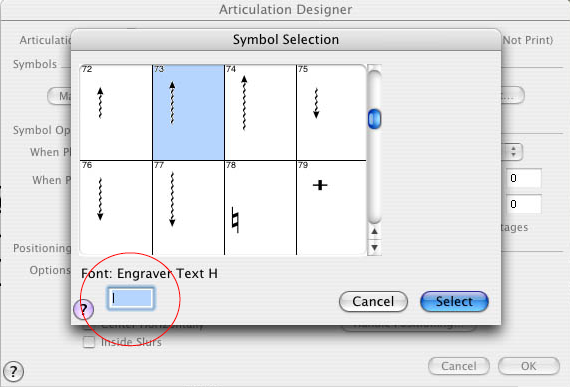Click the scroll up arrow of symbol list
This screenshot has width=570, height=387.
point(374,231)
